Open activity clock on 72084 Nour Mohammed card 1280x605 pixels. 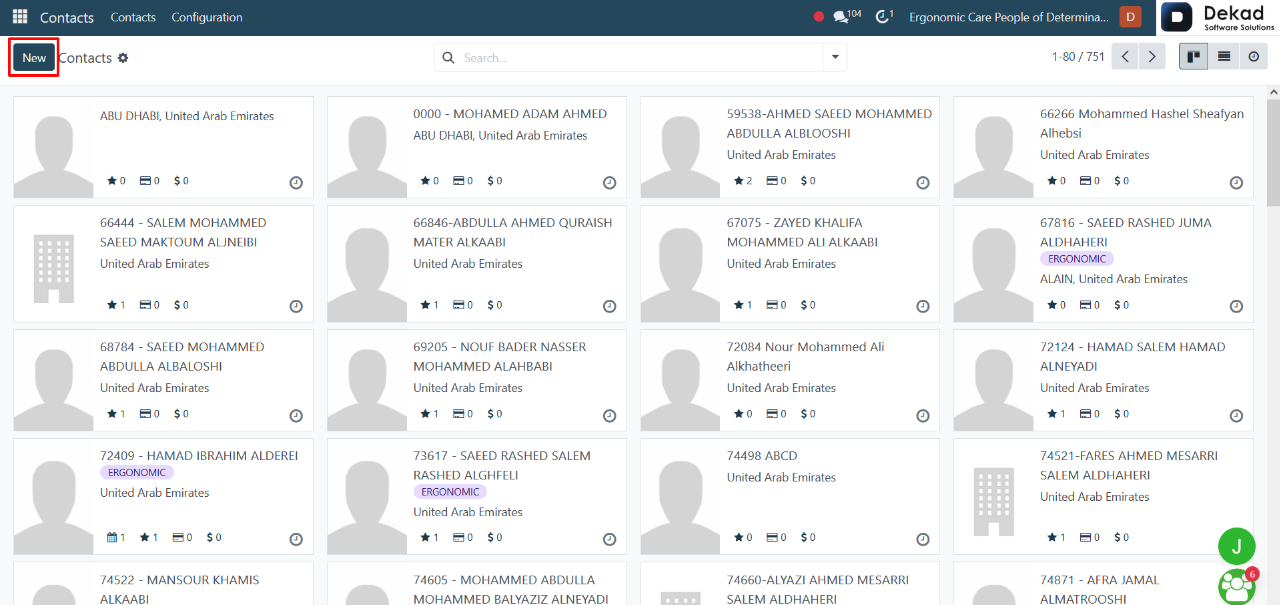pyautogui.click(x=923, y=416)
